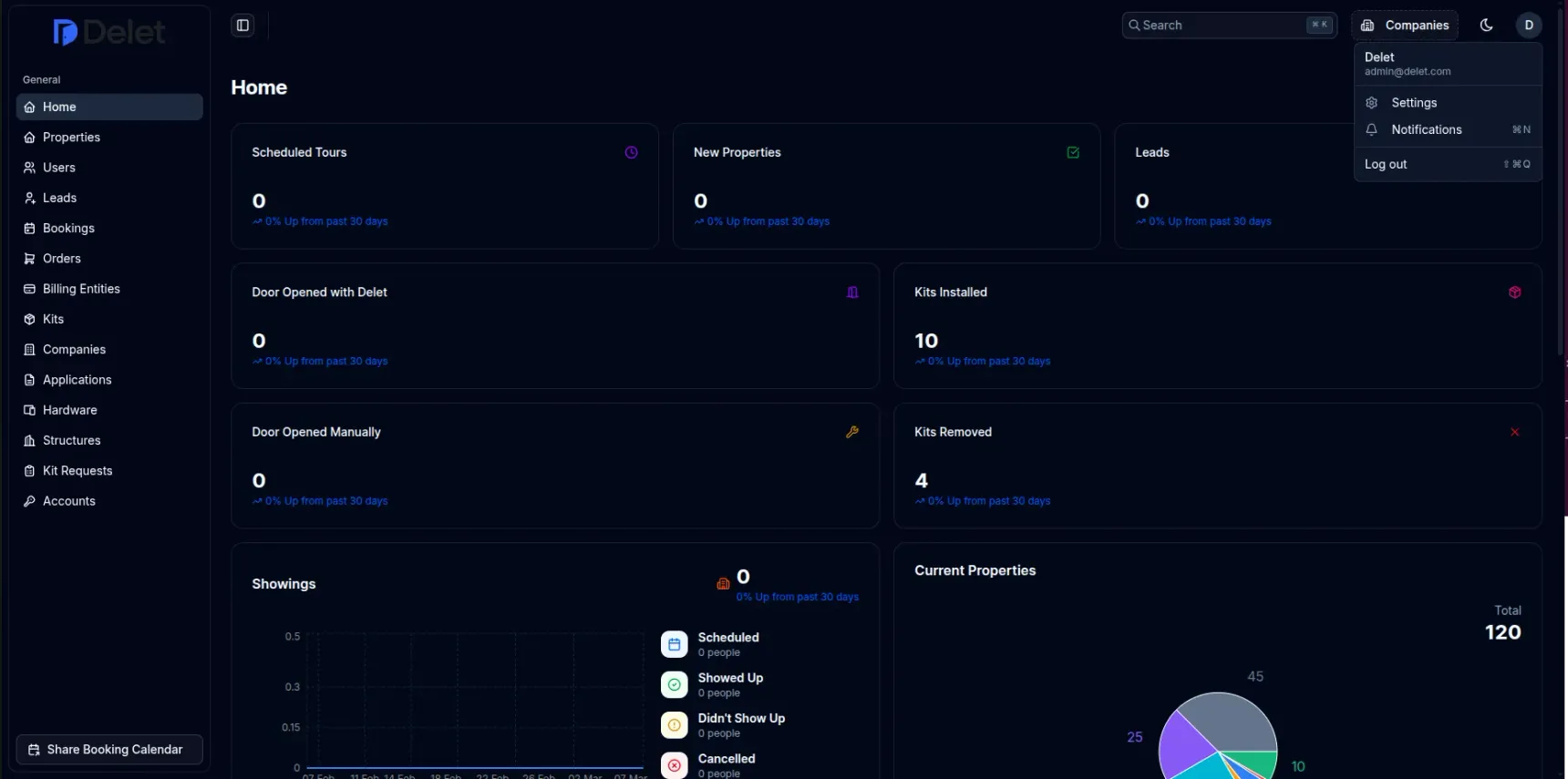Select Settings in user menu
The image size is (1568, 779).
coord(1448,103)
